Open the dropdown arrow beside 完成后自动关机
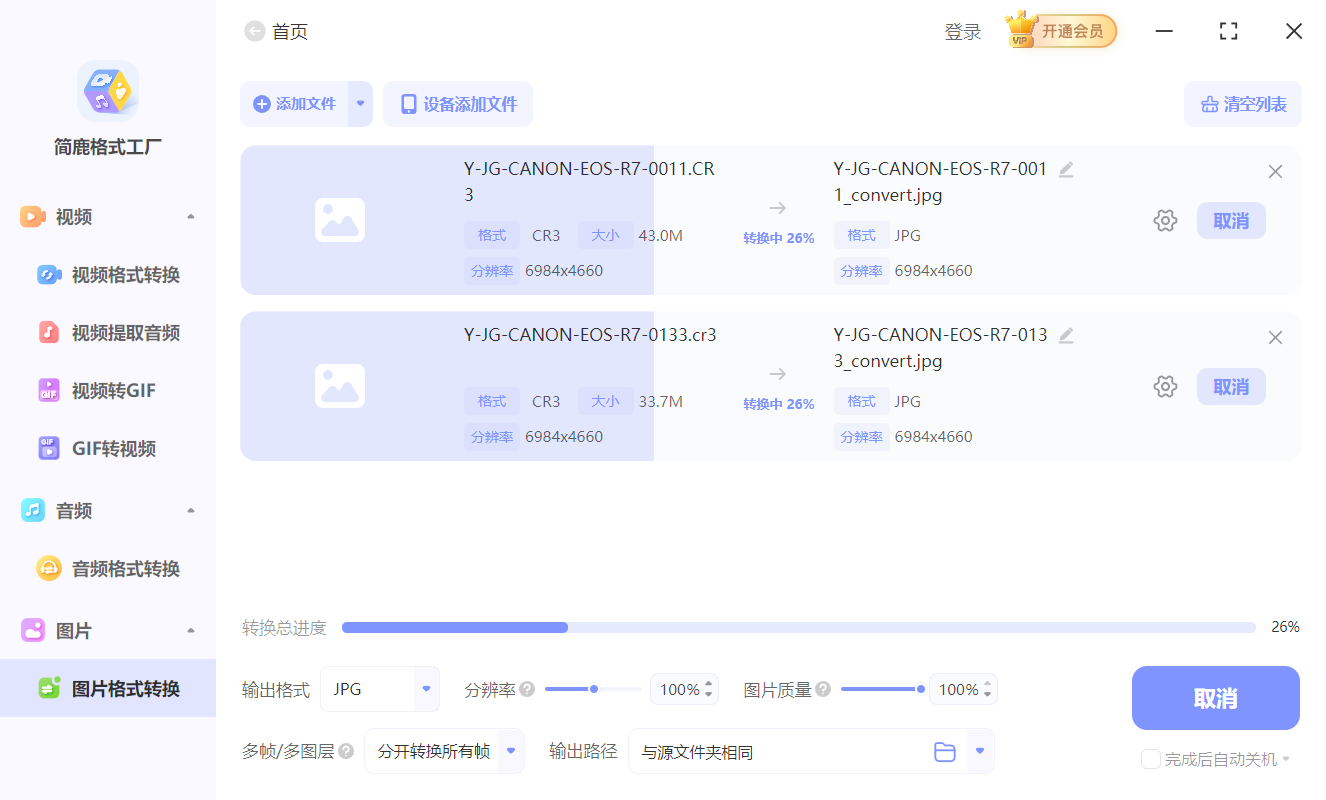This screenshot has width=1326, height=800. 1286,759
